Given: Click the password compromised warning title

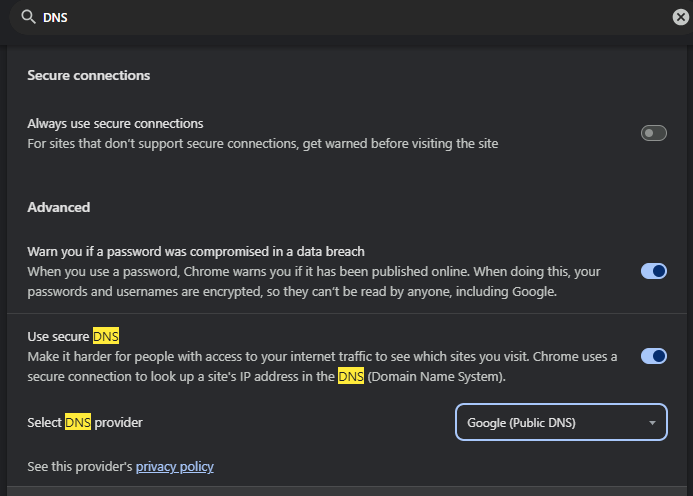Looking at the screenshot, I should click(x=195, y=251).
